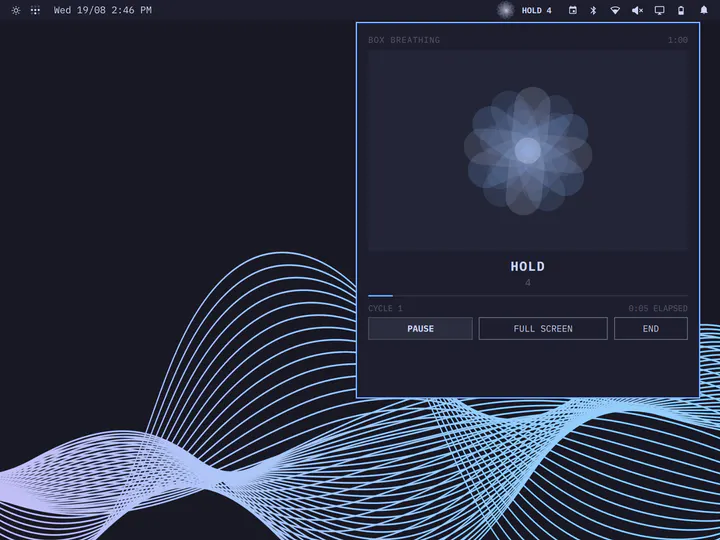Open the date and time clock

coord(102,10)
